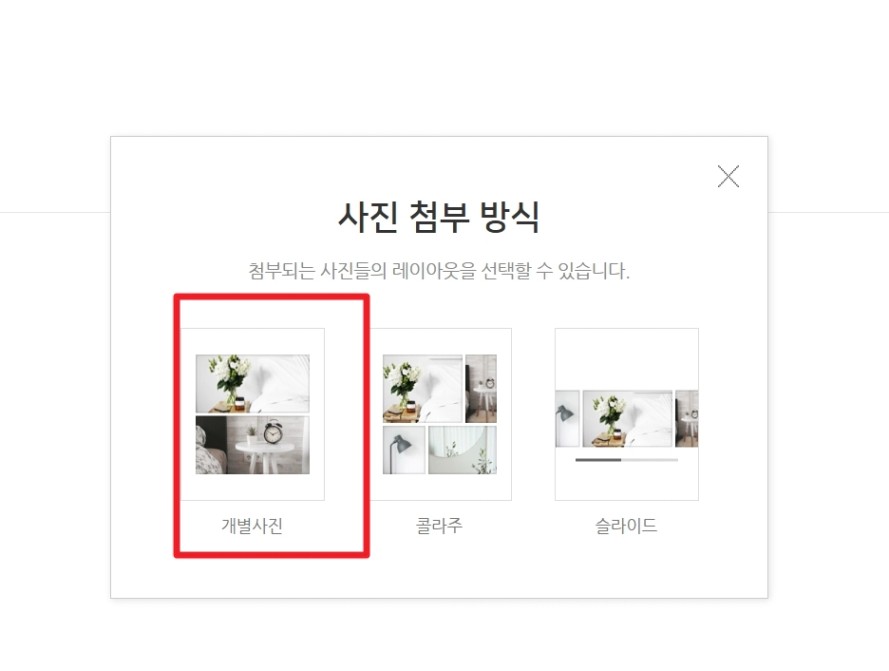Click large flower photo in 콜라주 preview

423,389
